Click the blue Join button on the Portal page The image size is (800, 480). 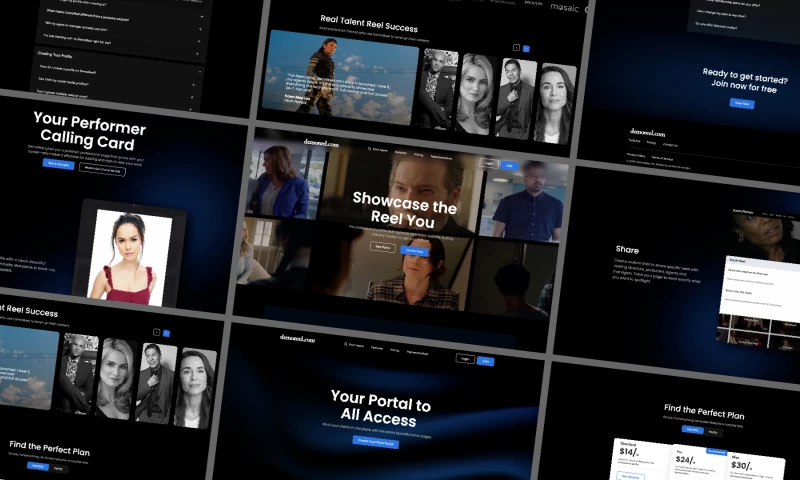(x=486, y=361)
